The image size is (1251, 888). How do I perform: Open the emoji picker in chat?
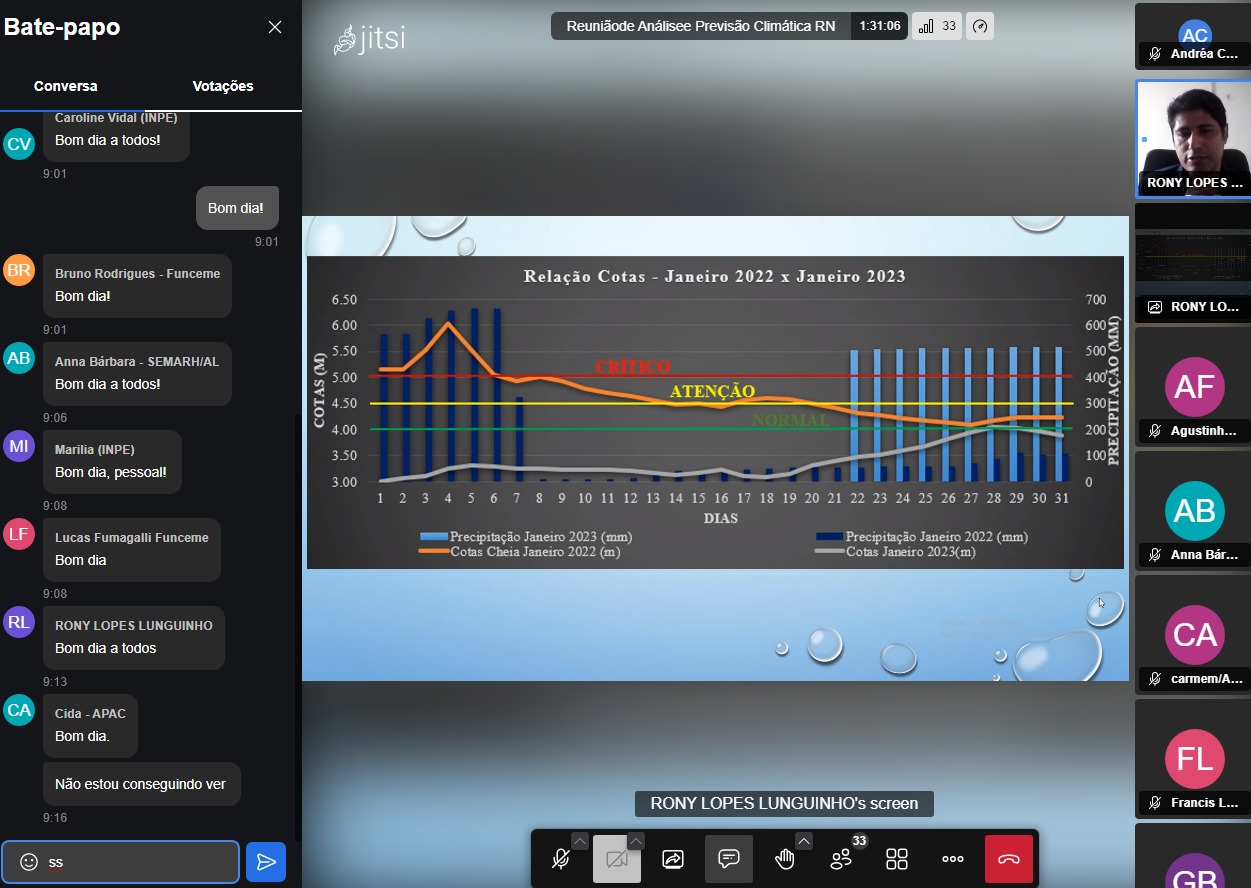[29, 862]
